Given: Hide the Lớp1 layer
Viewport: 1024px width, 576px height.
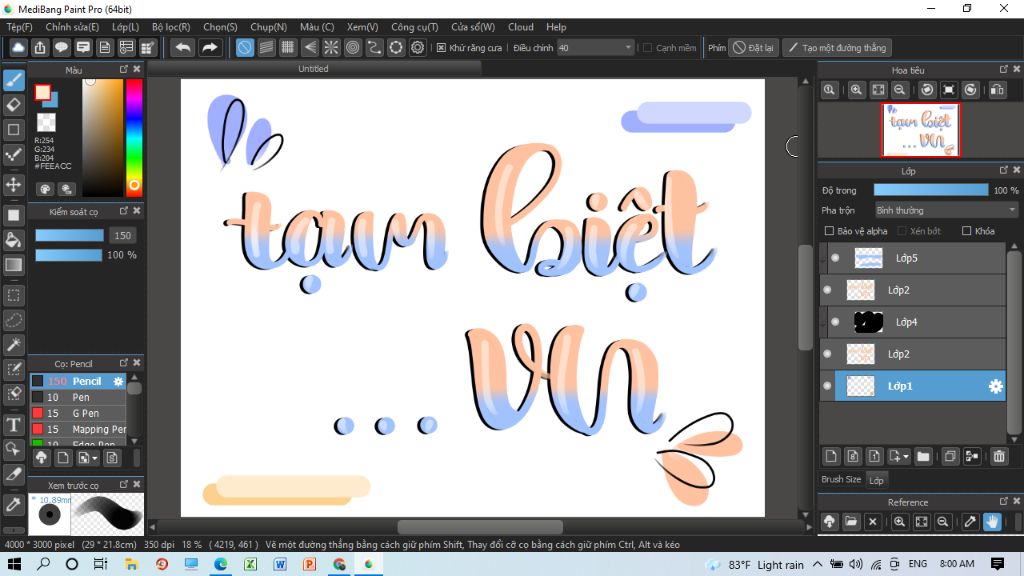Looking at the screenshot, I should pos(827,386).
